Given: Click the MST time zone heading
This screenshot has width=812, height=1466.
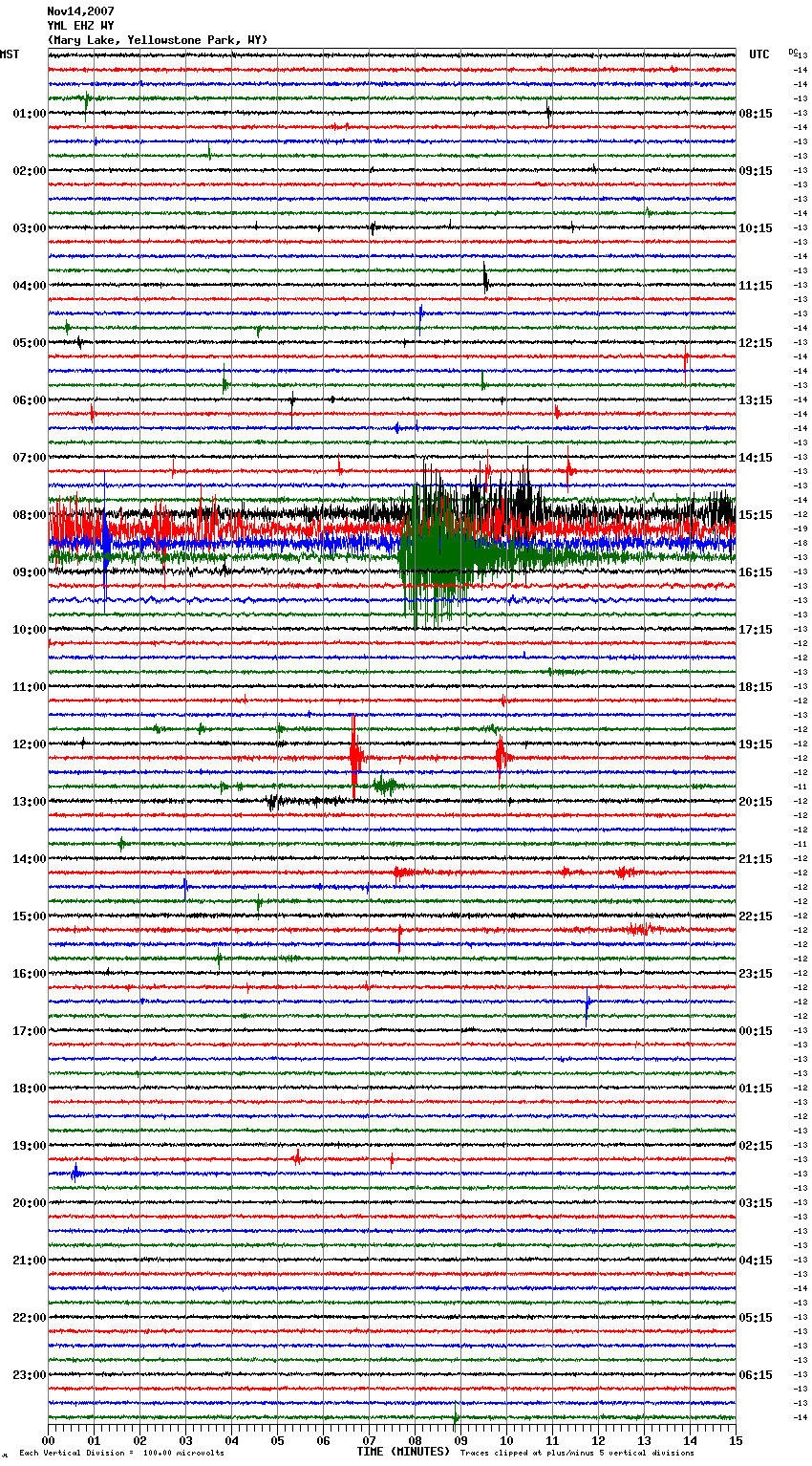Looking at the screenshot, I should [x=10, y=54].
